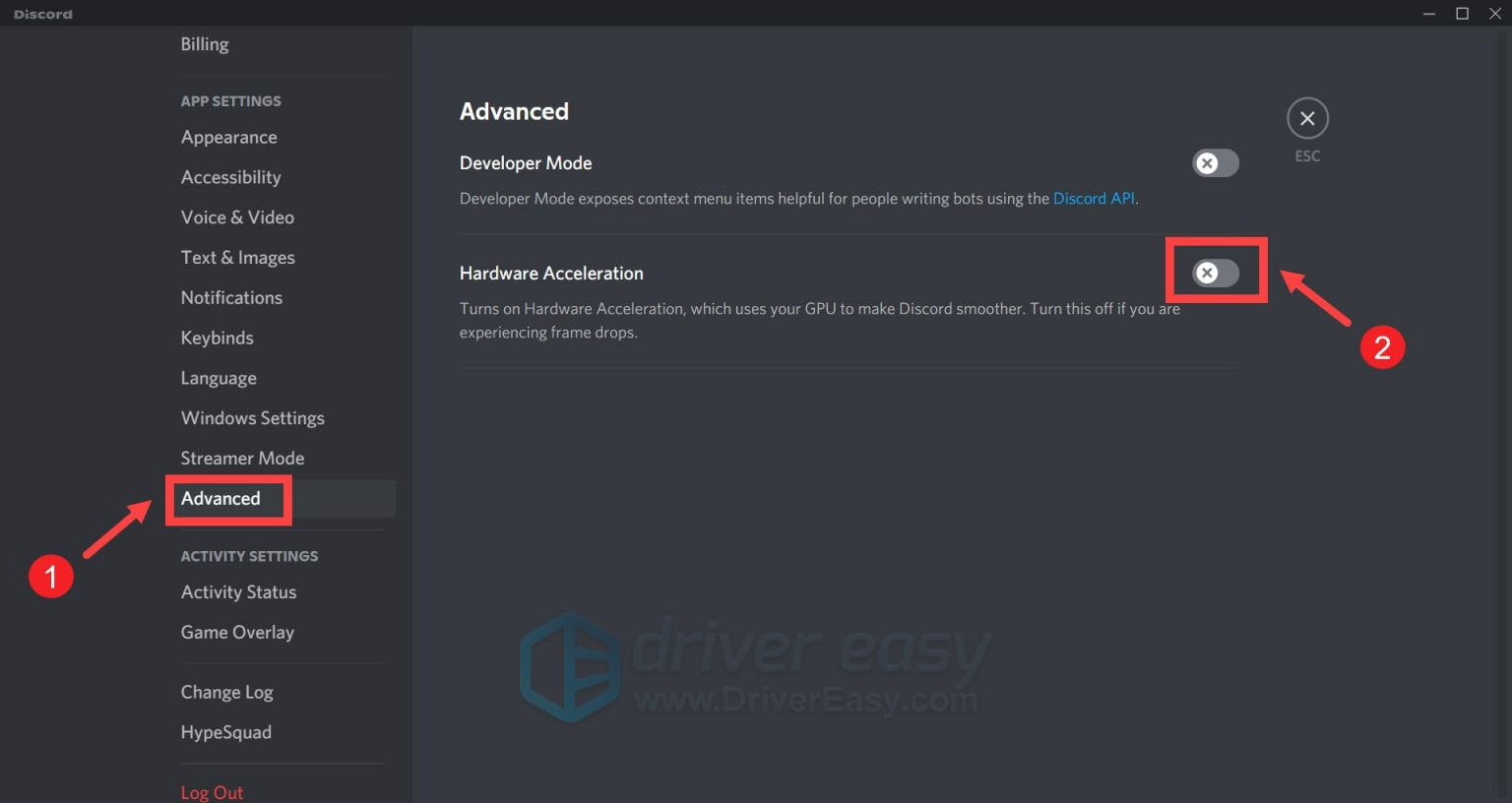Screen dimensions: 1512x803
Task: Open Notifications settings
Action: pyautogui.click(x=231, y=297)
